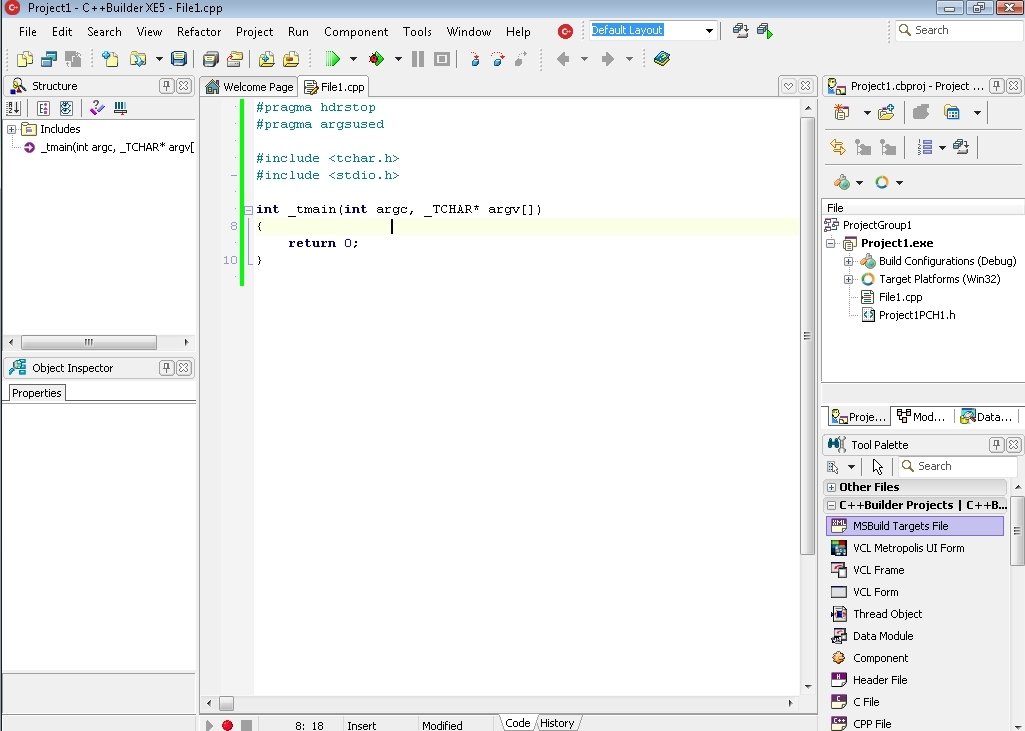Viewport: 1025px width, 731px height.
Task: Click the macro play triangle in status bar
Action: pyautogui.click(x=209, y=725)
